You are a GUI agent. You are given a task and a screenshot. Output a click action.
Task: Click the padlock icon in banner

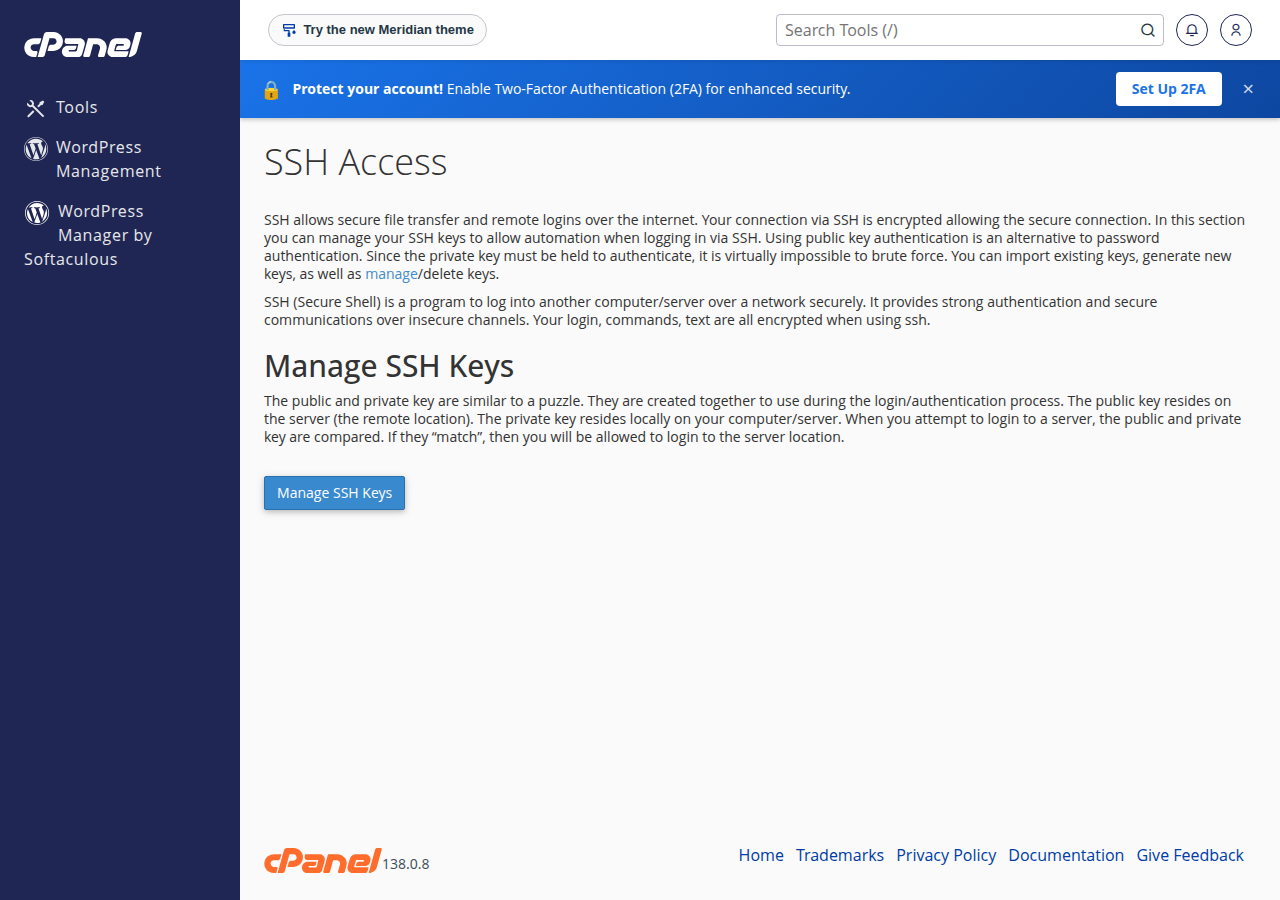271,89
